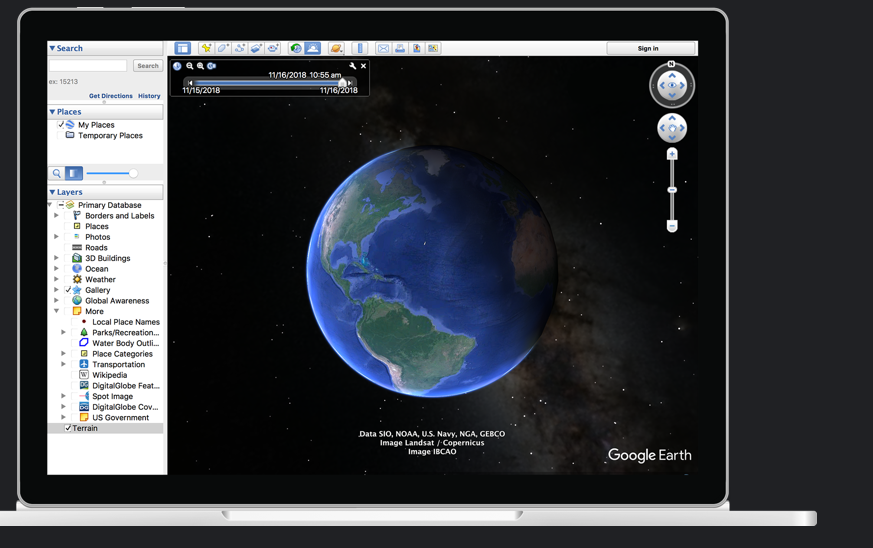Screen dimensions: 873x548
Task: Click the eye Look joystick center
Action: point(672,85)
